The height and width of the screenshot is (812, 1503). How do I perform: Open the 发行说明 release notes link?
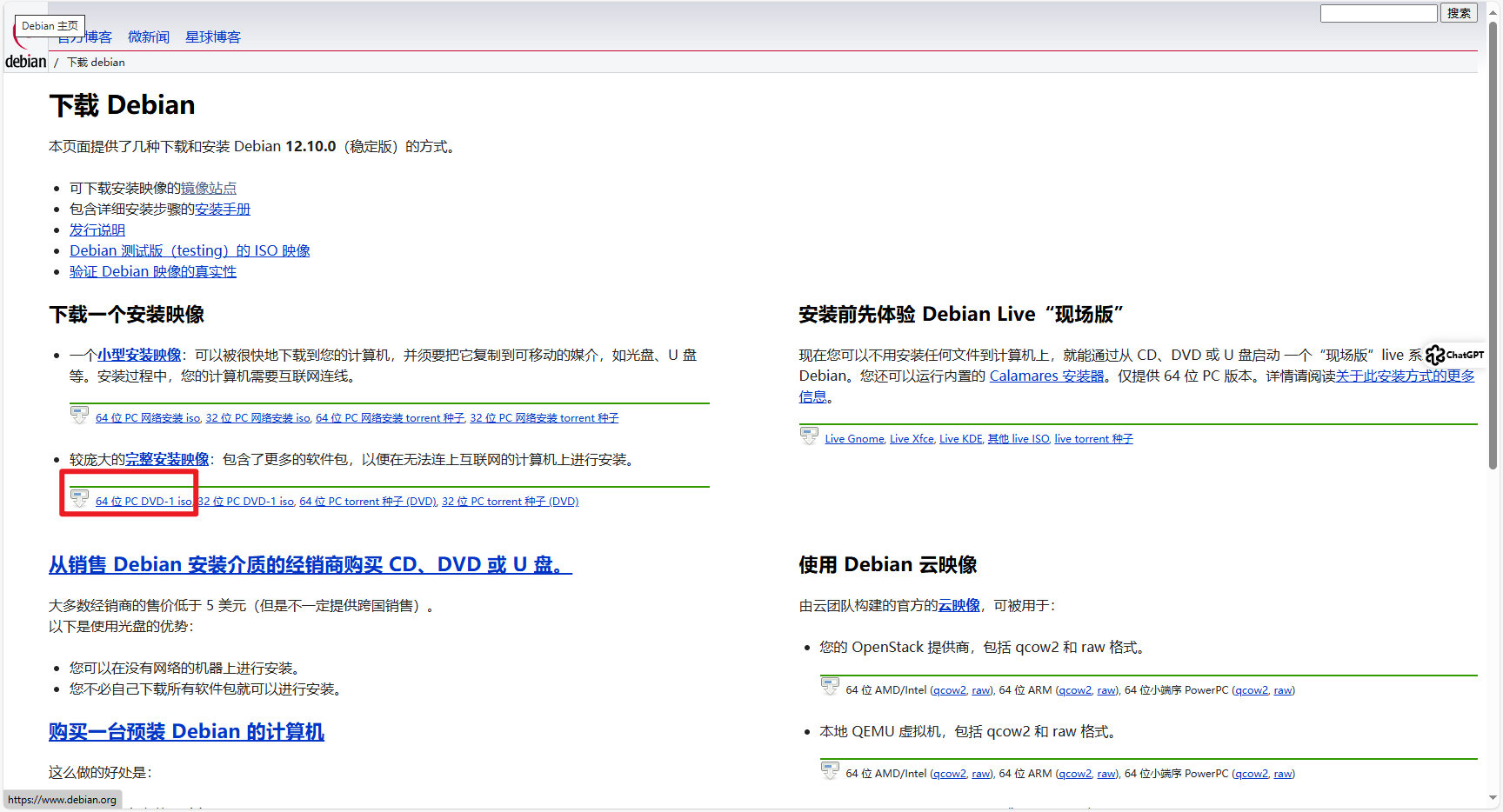tap(97, 230)
